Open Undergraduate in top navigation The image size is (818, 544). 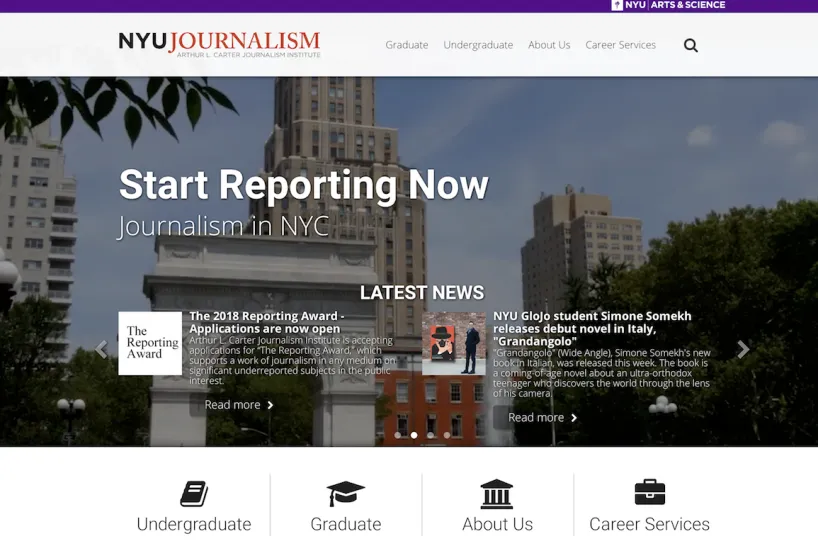click(478, 45)
